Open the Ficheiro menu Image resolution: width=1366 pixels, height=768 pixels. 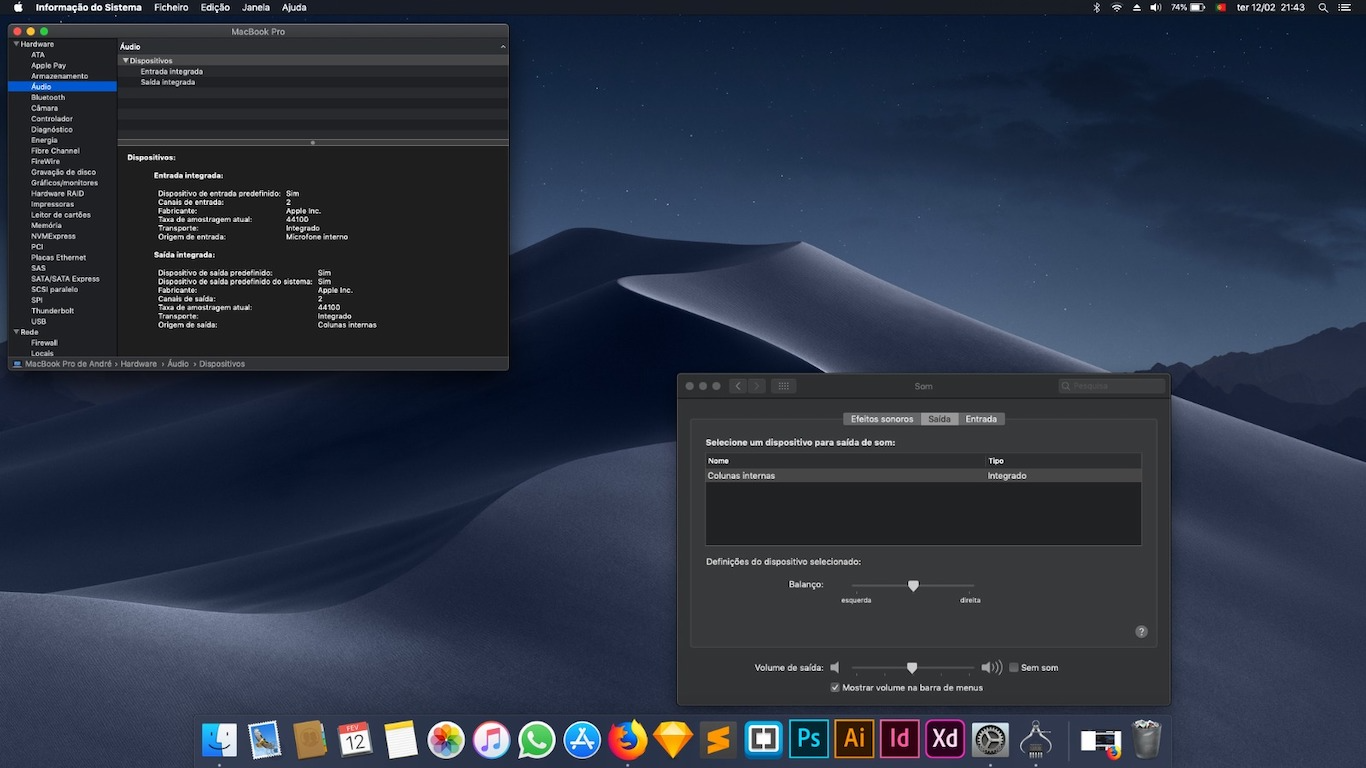171,7
